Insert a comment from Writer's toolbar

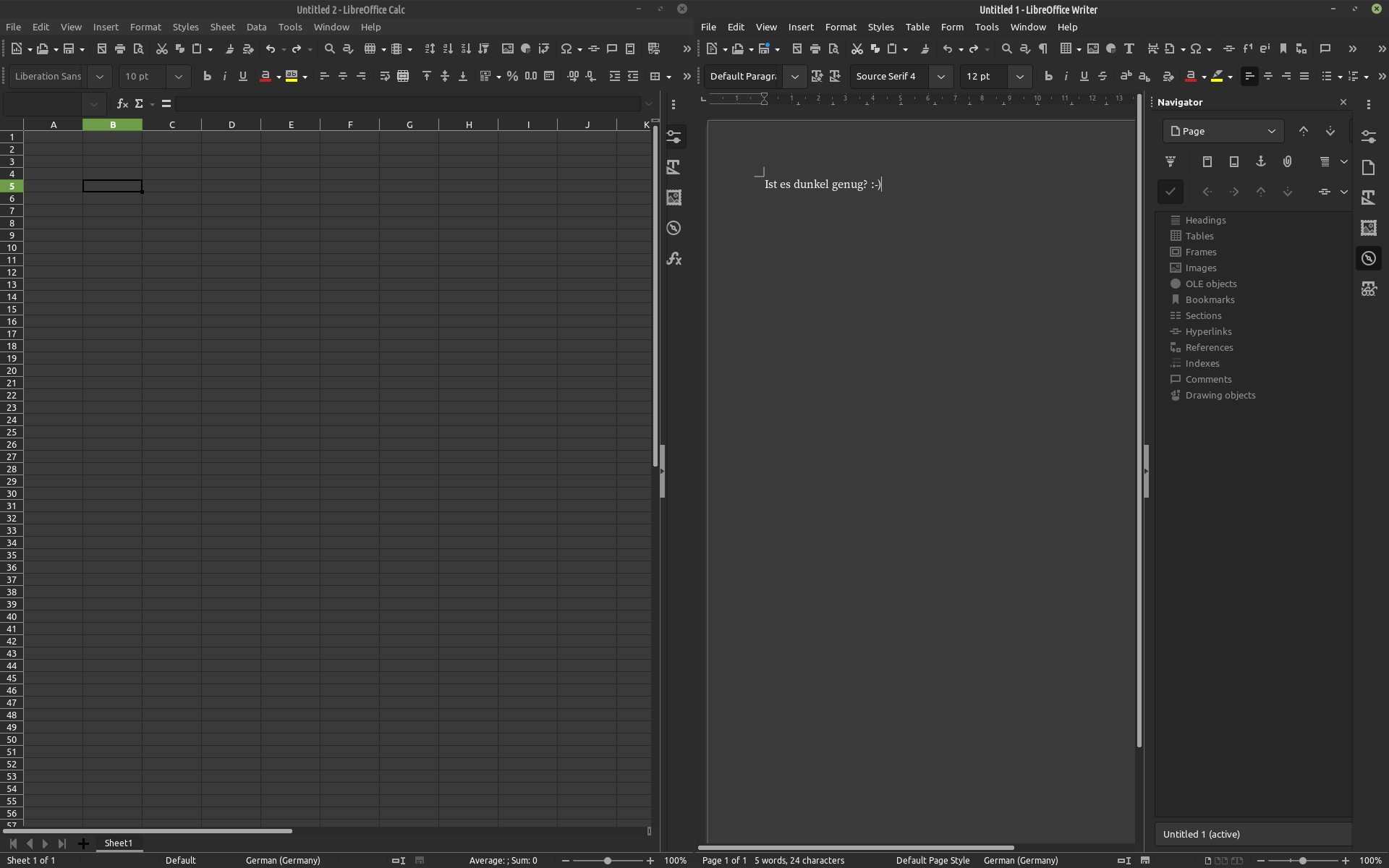click(x=1326, y=48)
